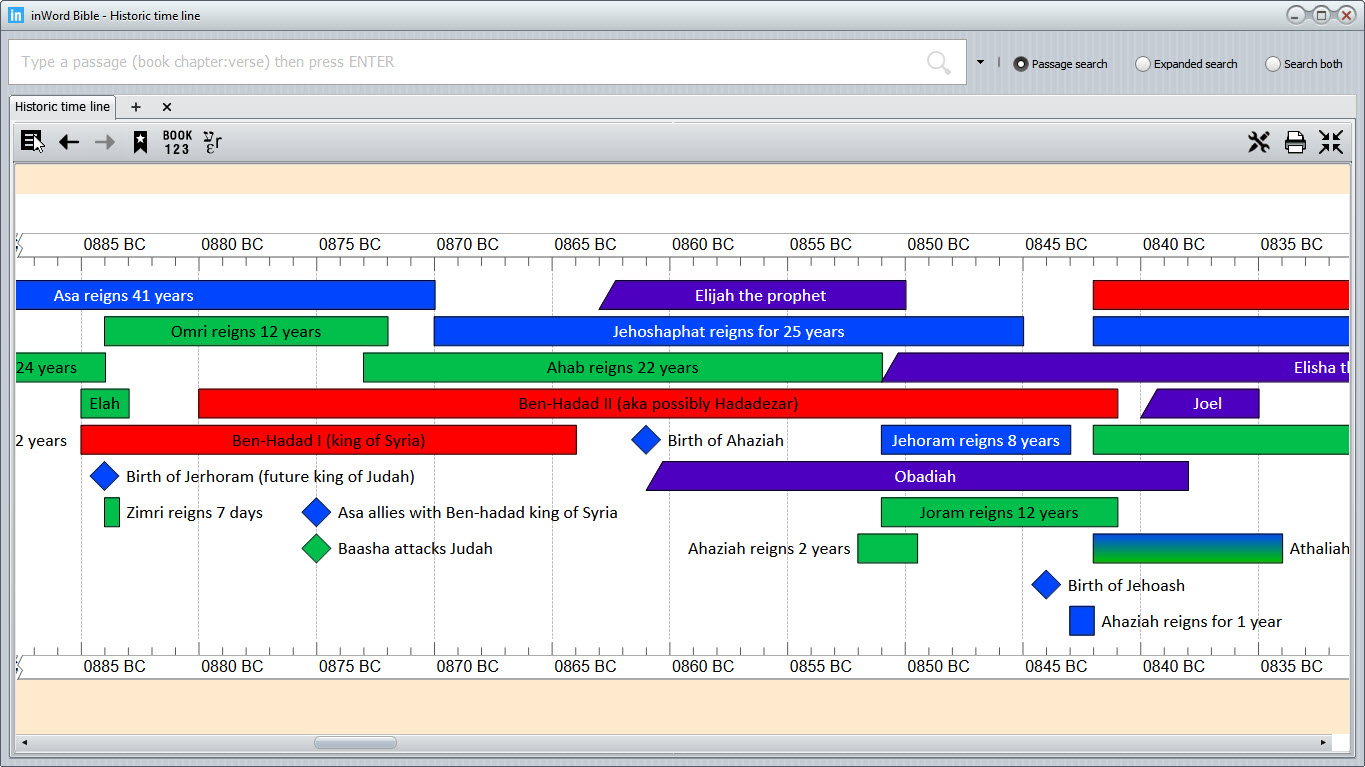Open the table of contents icon
Viewport: 1365px width, 767px height.
tap(29, 141)
